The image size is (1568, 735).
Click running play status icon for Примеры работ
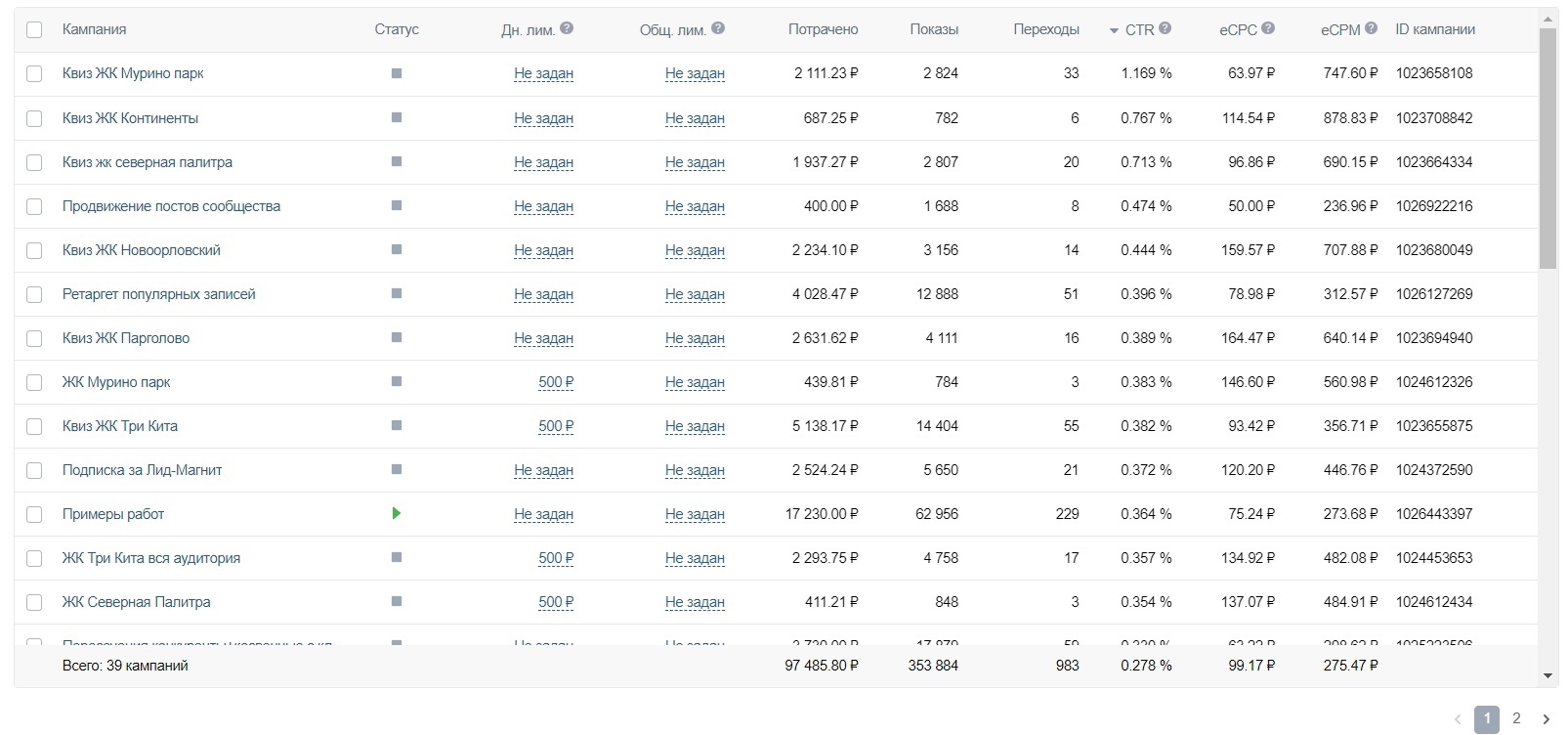point(397,513)
